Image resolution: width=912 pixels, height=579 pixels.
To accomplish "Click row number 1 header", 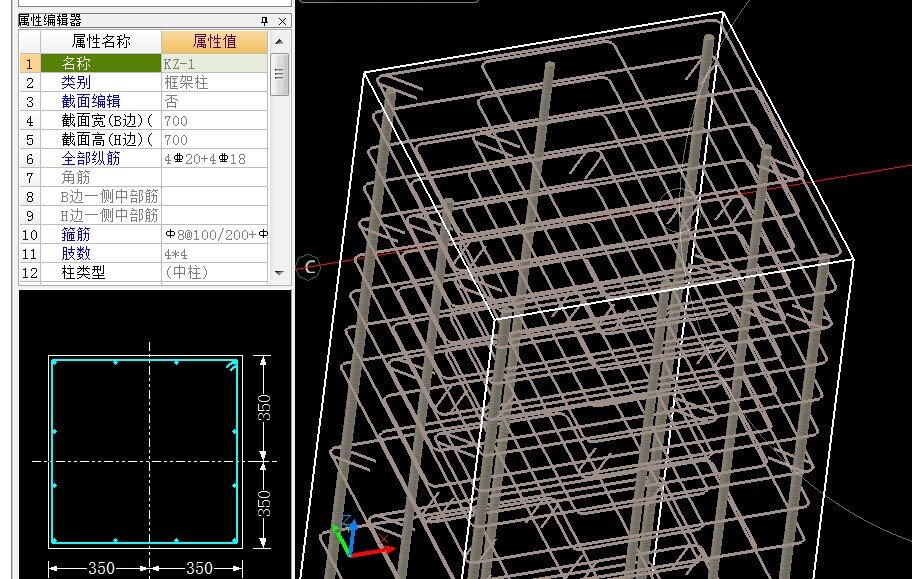I will 30,63.
